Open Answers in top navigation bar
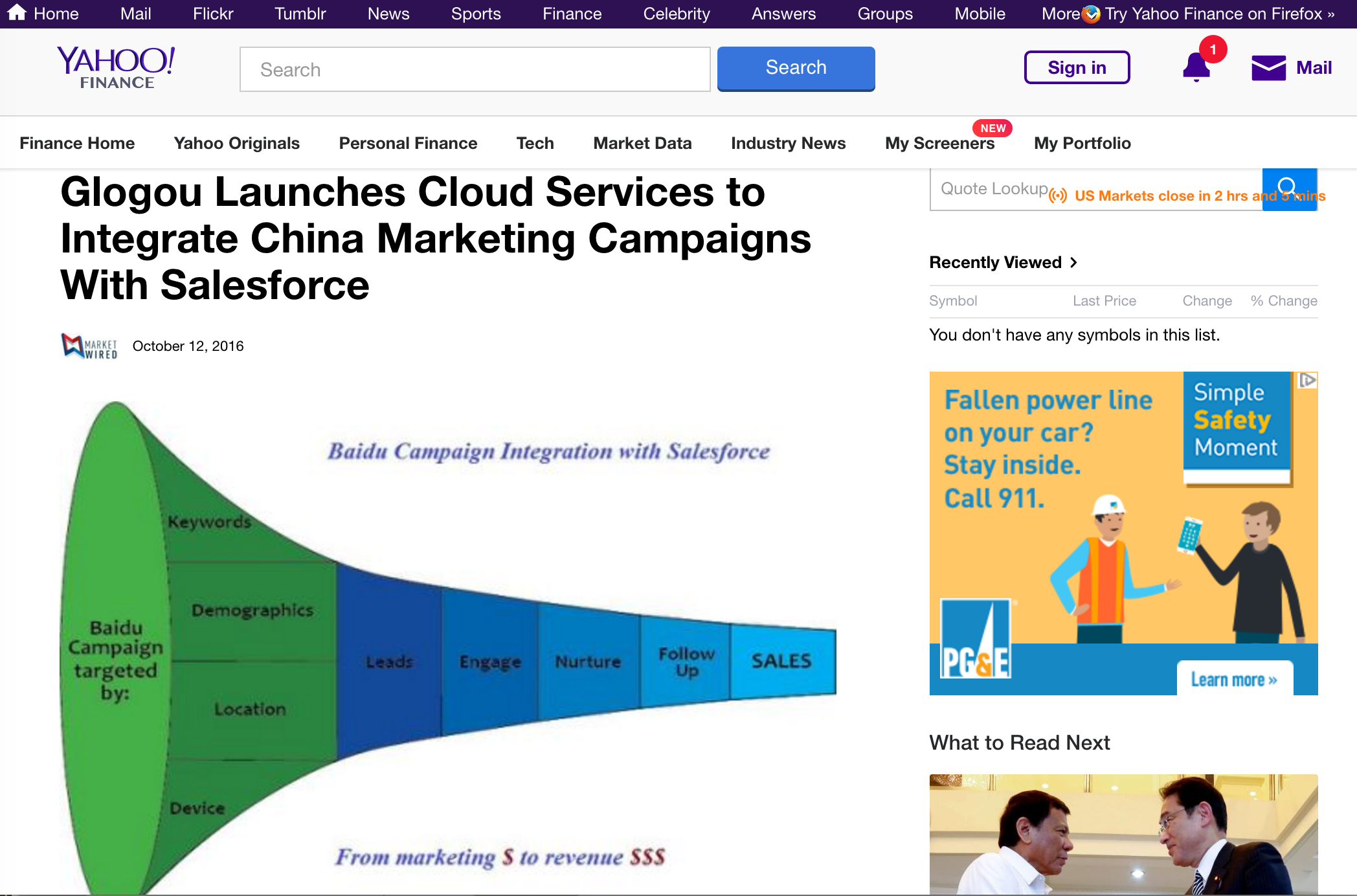 coord(783,14)
